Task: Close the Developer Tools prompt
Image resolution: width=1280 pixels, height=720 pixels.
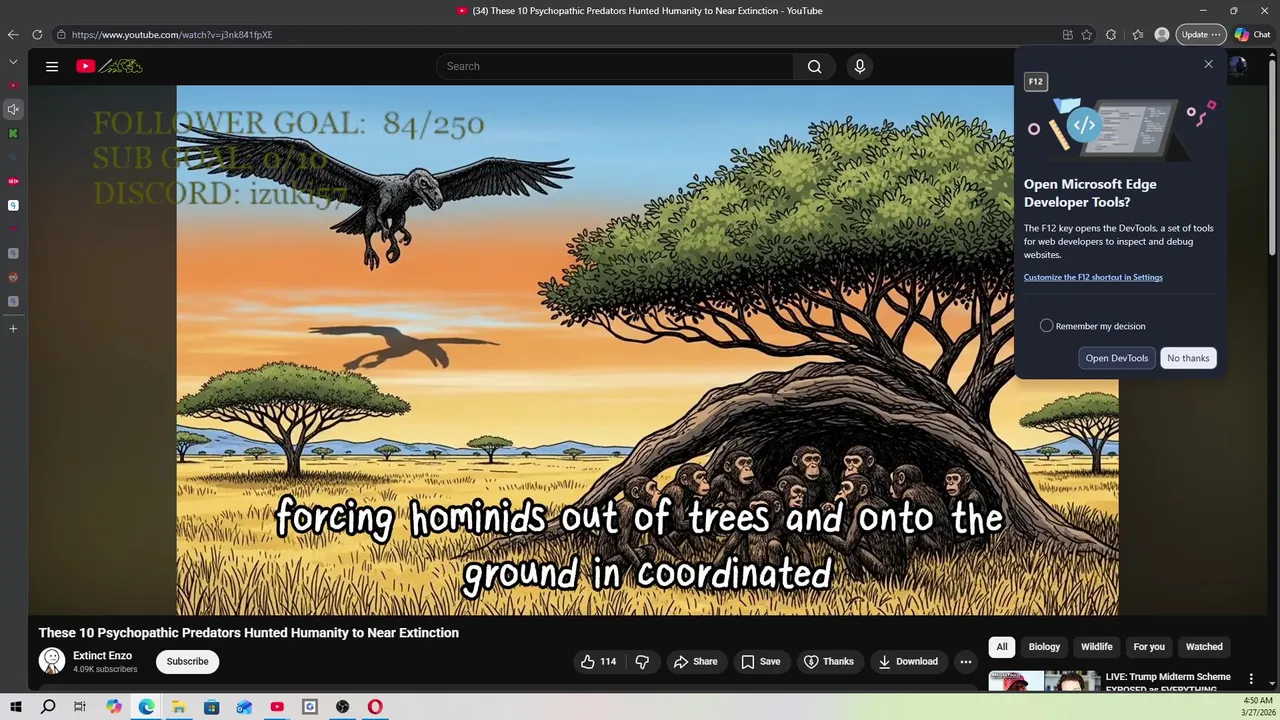Action: click(1208, 64)
